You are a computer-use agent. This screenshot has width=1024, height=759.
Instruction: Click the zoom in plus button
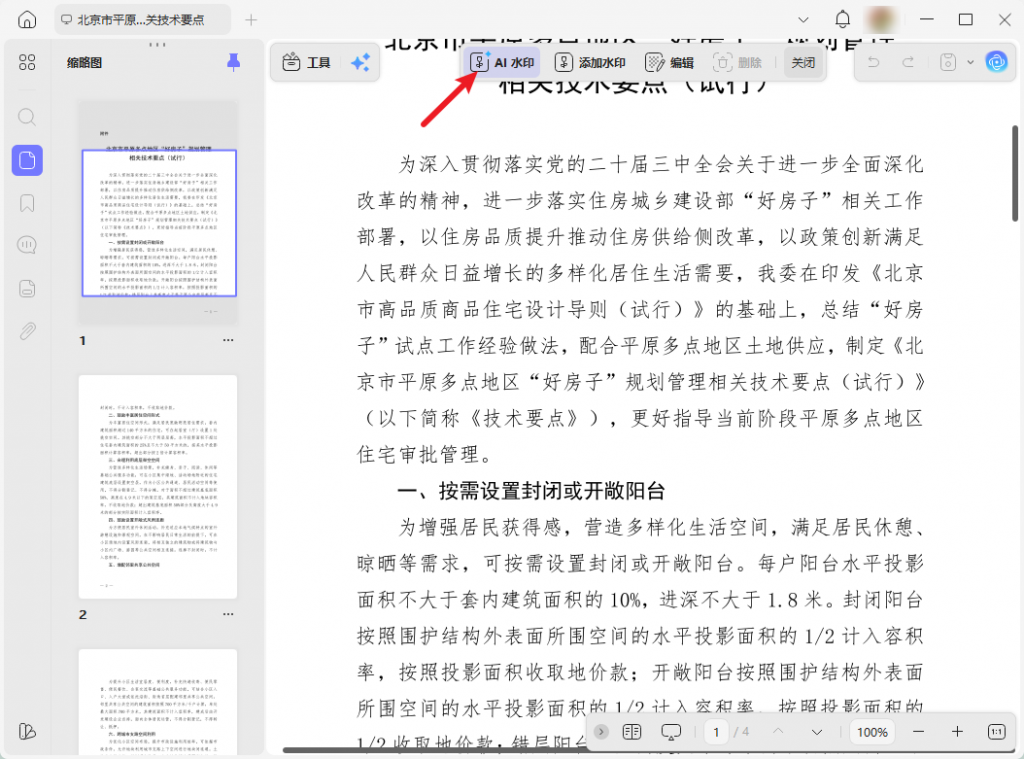click(957, 732)
